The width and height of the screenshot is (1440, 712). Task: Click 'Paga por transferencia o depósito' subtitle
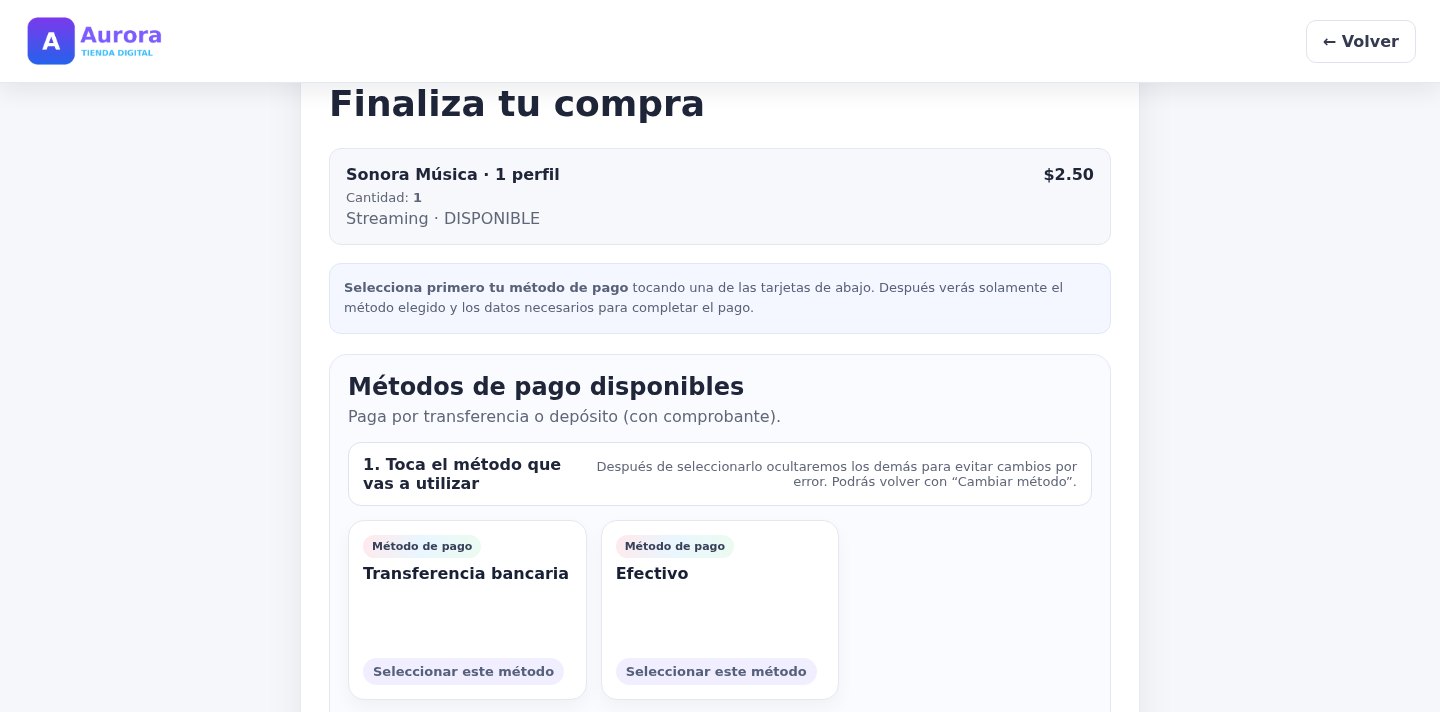[564, 416]
